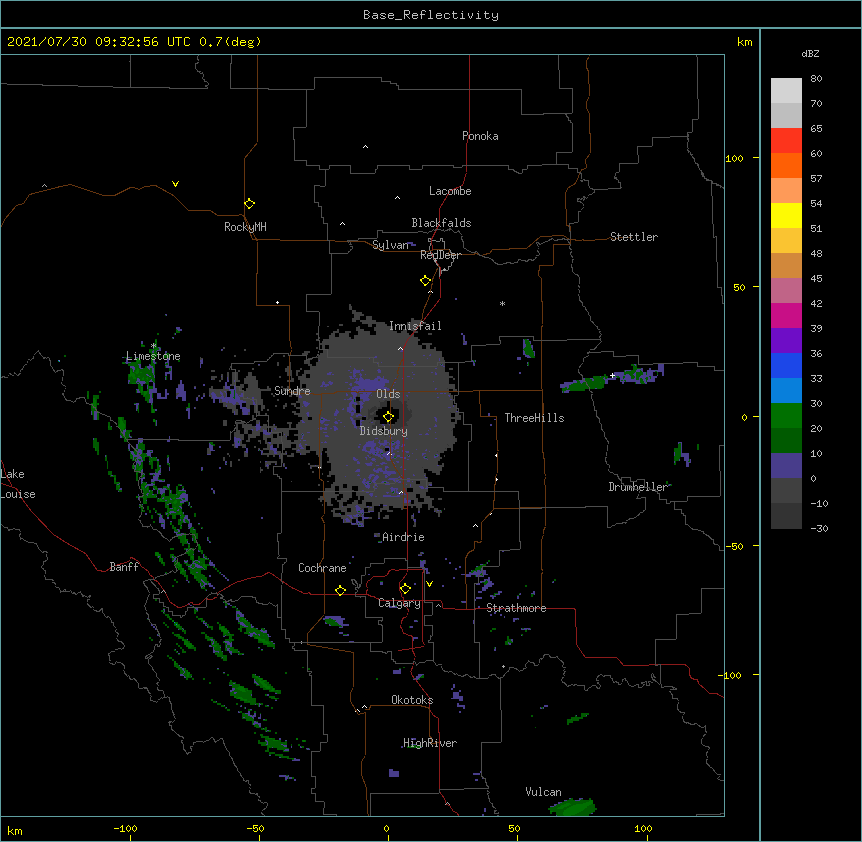Pick the red 60-65 dBZ swatch
Image resolution: width=862 pixels, height=842 pixels.
pyautogui.click(x=786, y=141)
